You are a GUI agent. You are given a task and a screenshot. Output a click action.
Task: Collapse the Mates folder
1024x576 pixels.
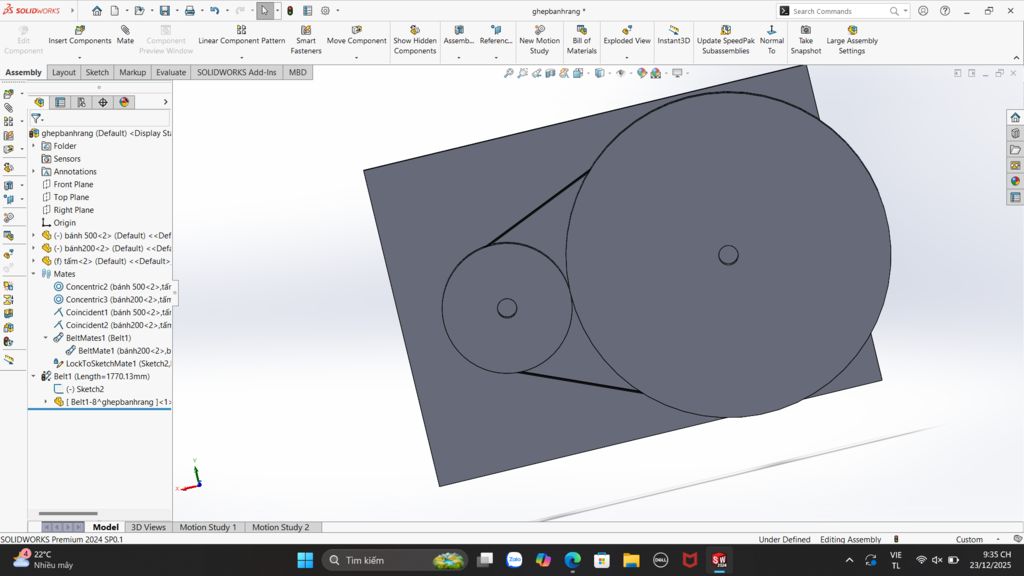(x=34, y=274)
